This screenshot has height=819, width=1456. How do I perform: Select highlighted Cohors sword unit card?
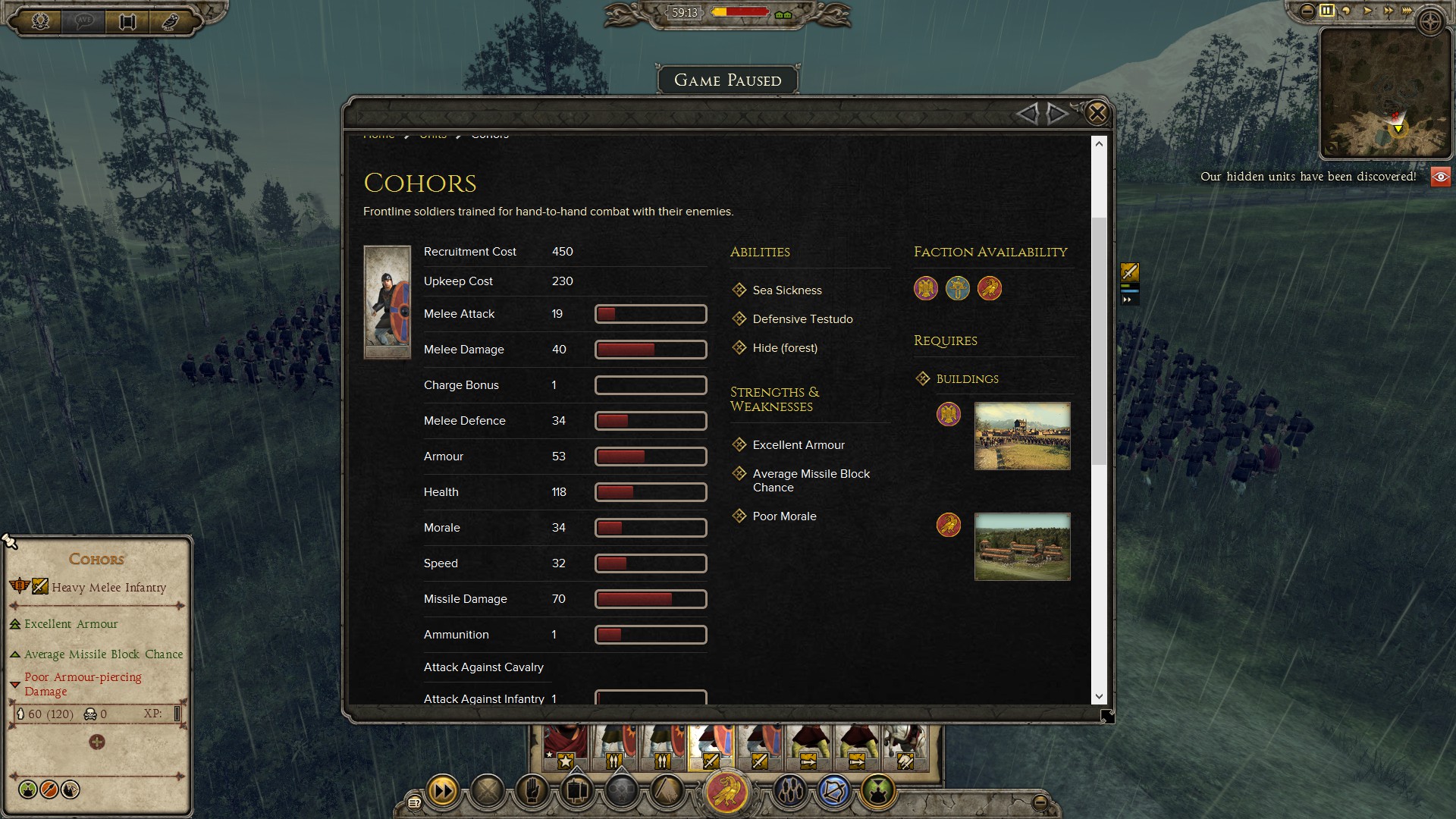tap(711, 748)
